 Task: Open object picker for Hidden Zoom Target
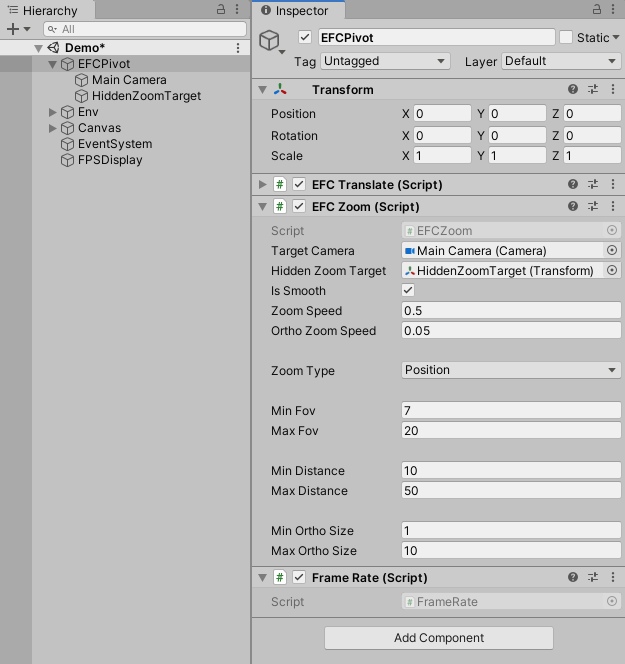click(x=612, y=270)
